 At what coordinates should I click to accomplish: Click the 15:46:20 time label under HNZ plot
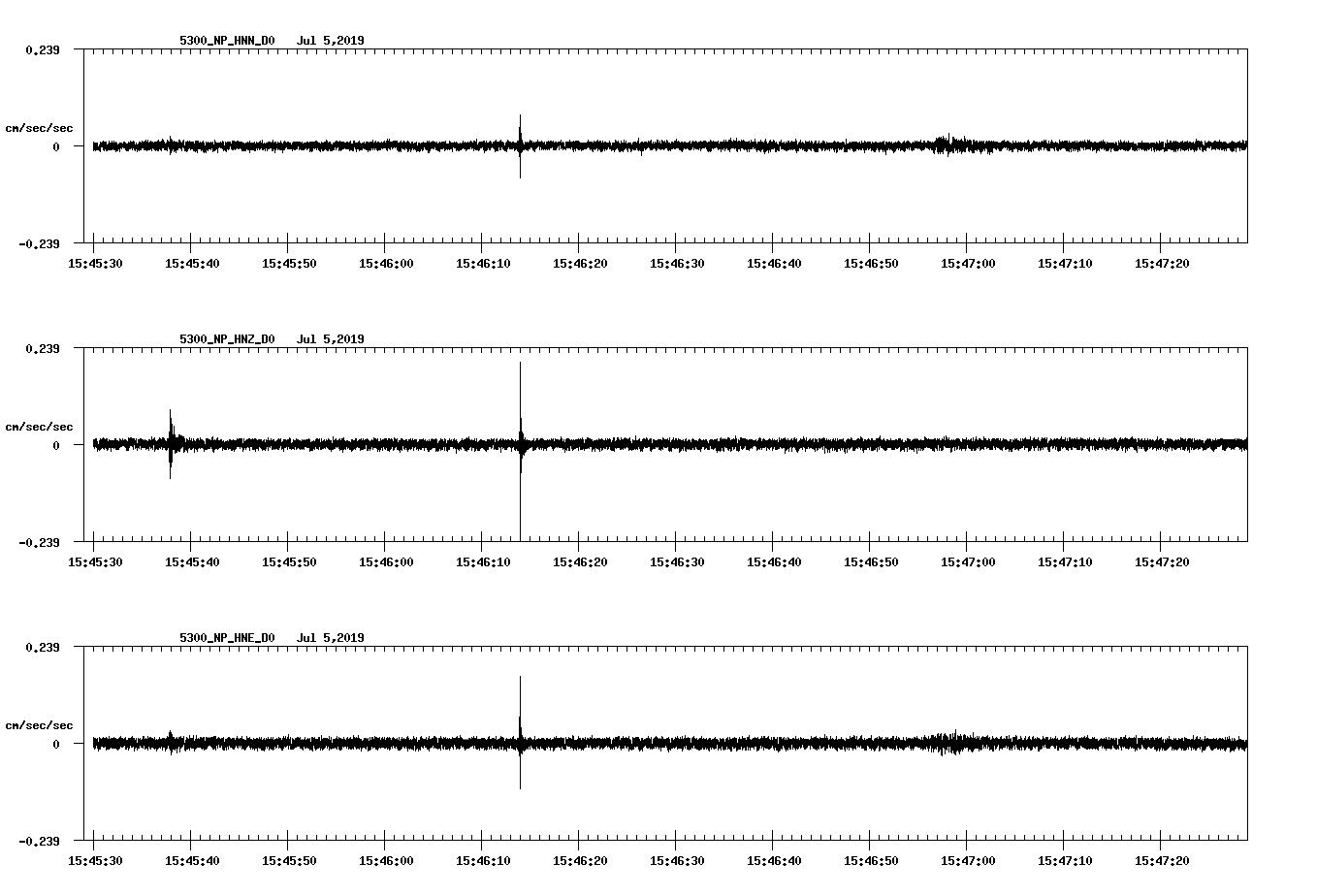click(x=580, y=561)
